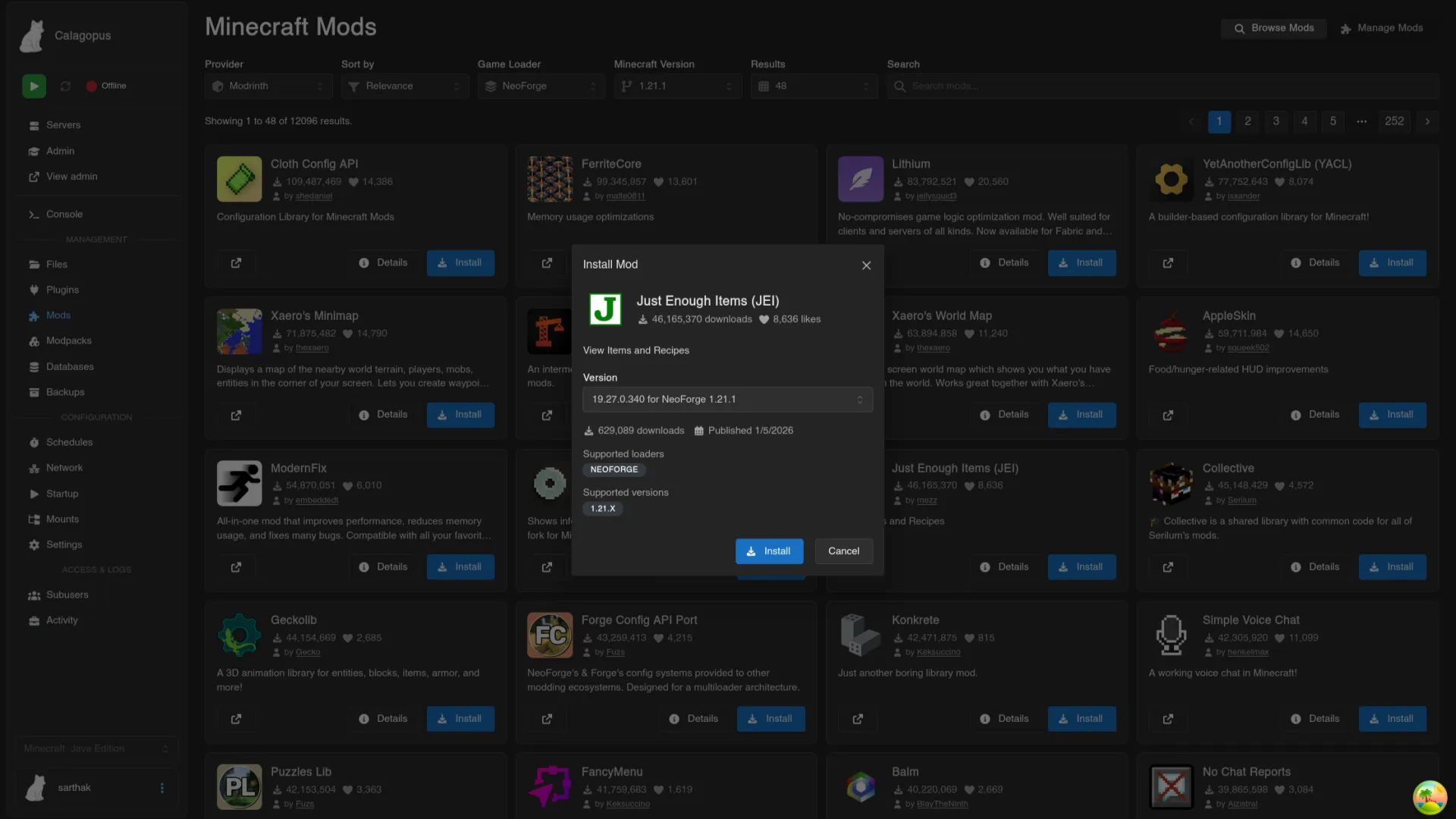1456x819 pixels.
Task: Expand the mod Version dropdown
Action: (727, 400)
